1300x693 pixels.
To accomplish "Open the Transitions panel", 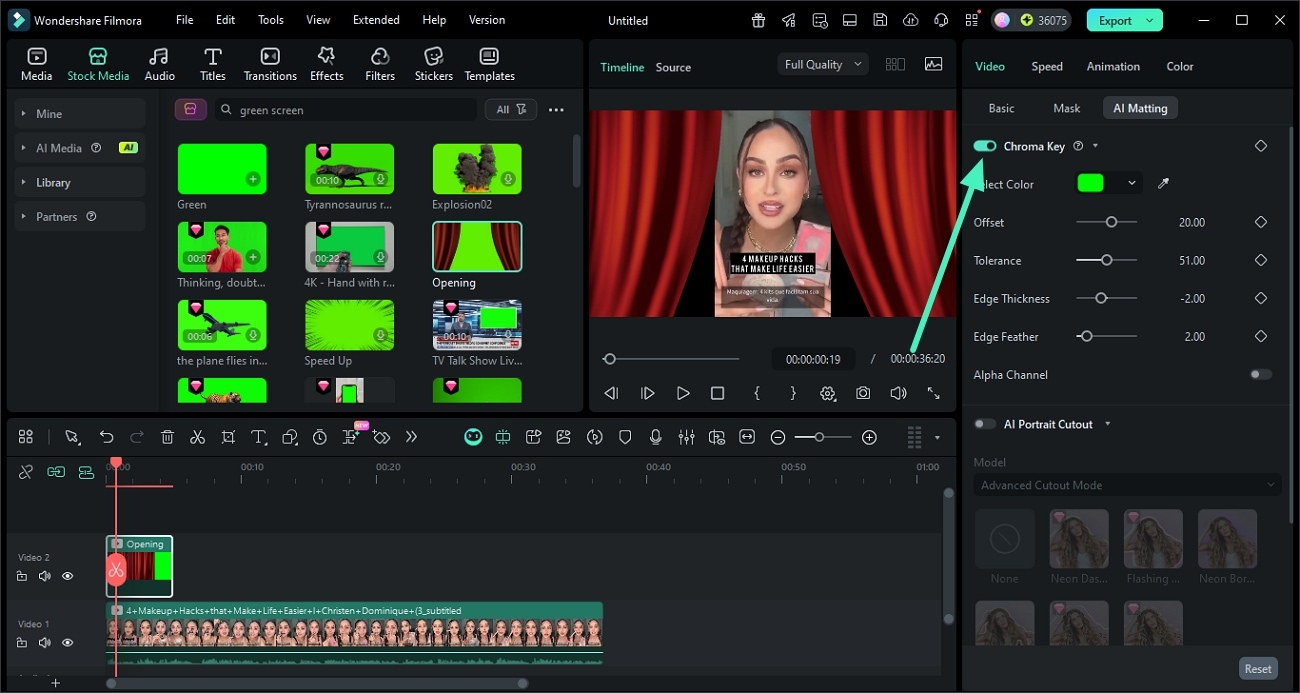I will 269,62.
